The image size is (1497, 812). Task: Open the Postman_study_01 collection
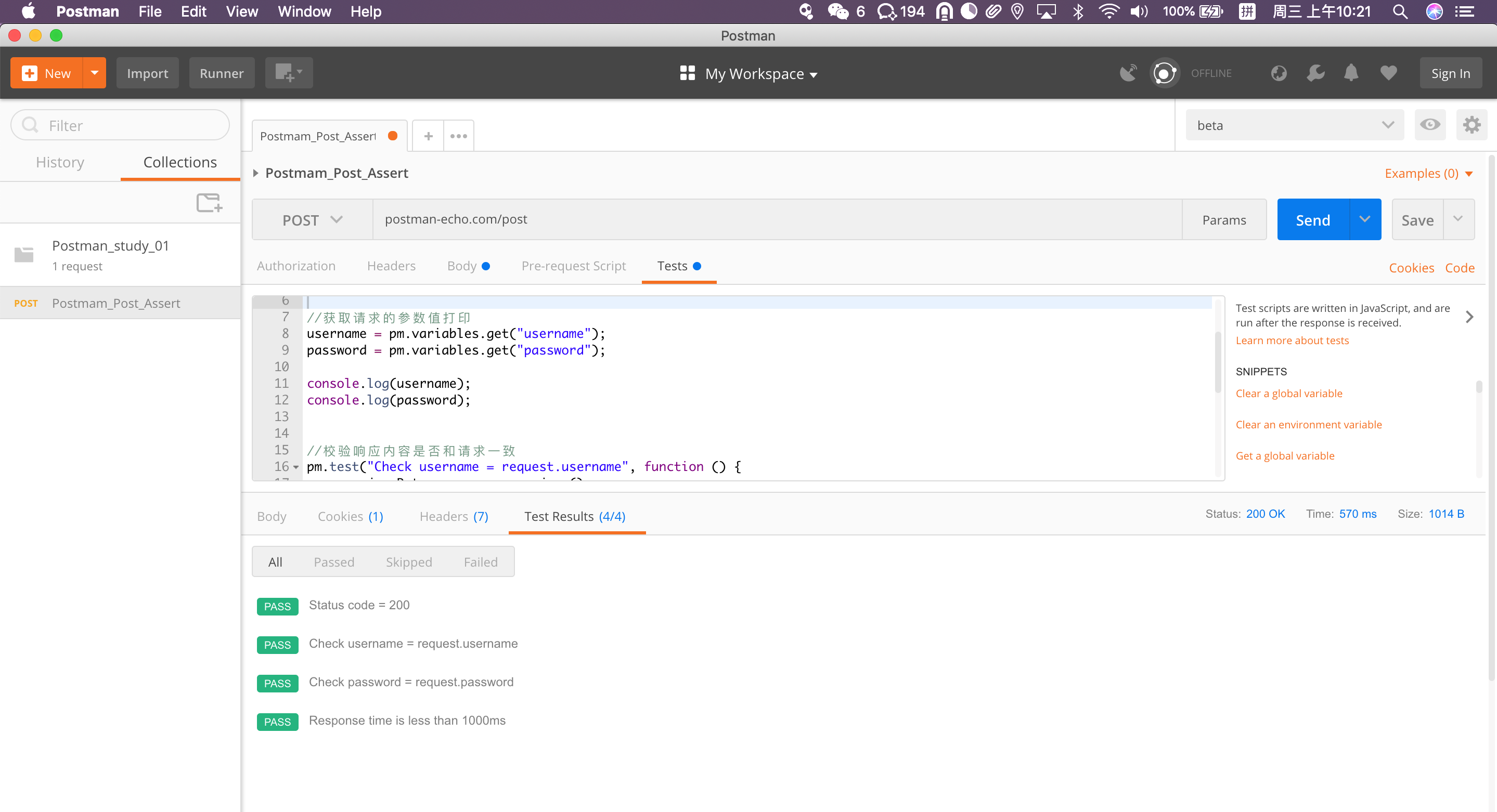120,255
